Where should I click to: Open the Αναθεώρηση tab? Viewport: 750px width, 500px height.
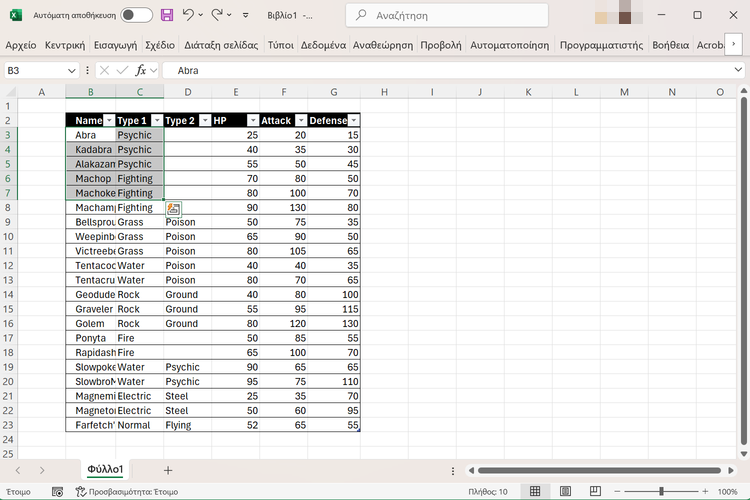[x=383, y=45]
